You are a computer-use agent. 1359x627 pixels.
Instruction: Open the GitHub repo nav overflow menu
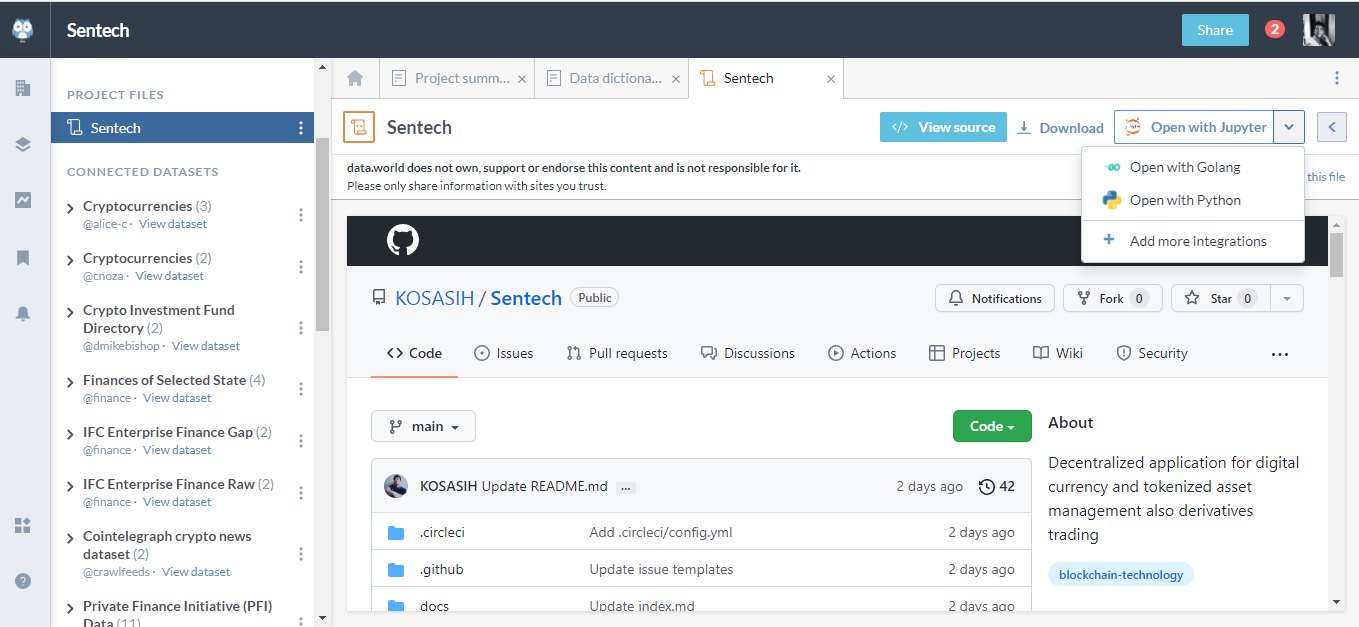[x=1280, y=354]
